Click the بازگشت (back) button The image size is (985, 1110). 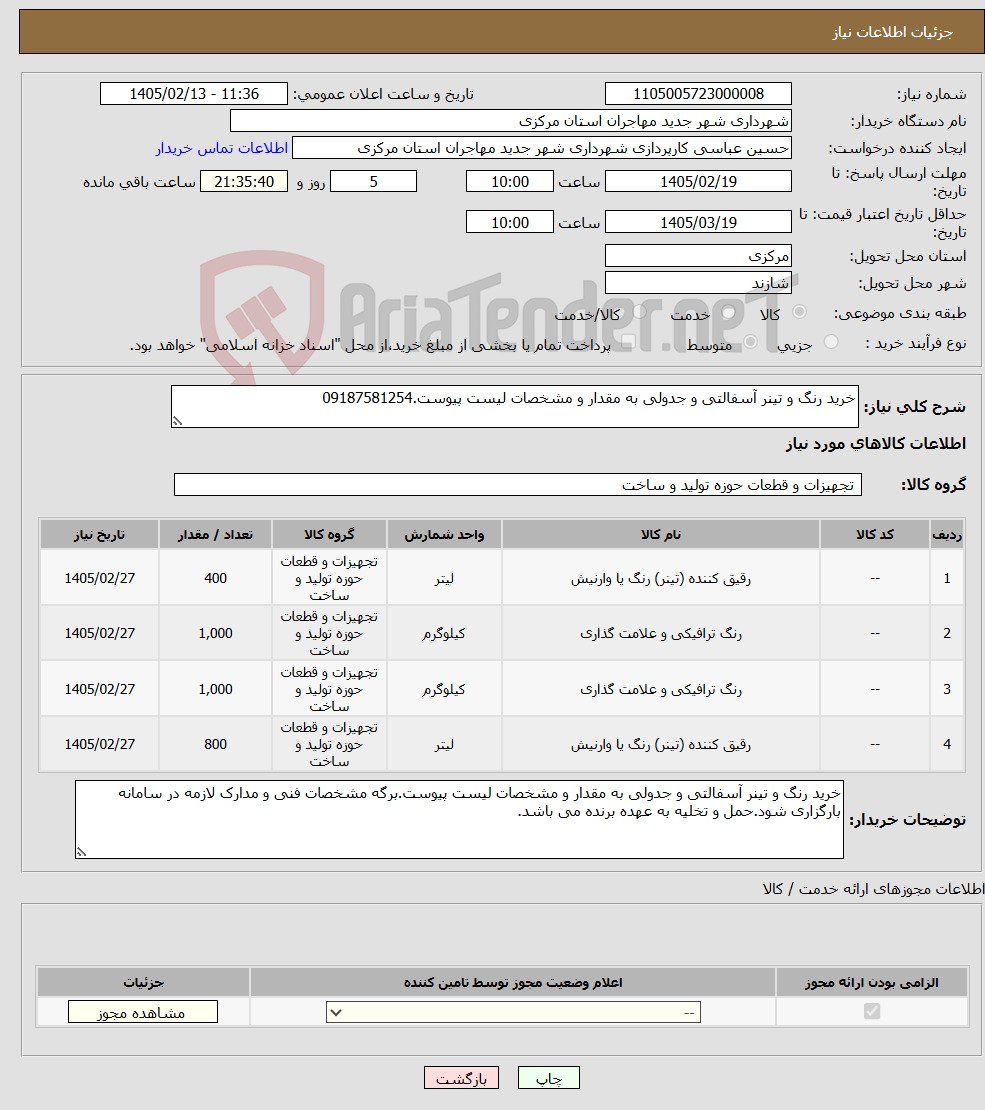pos(461,1078)
